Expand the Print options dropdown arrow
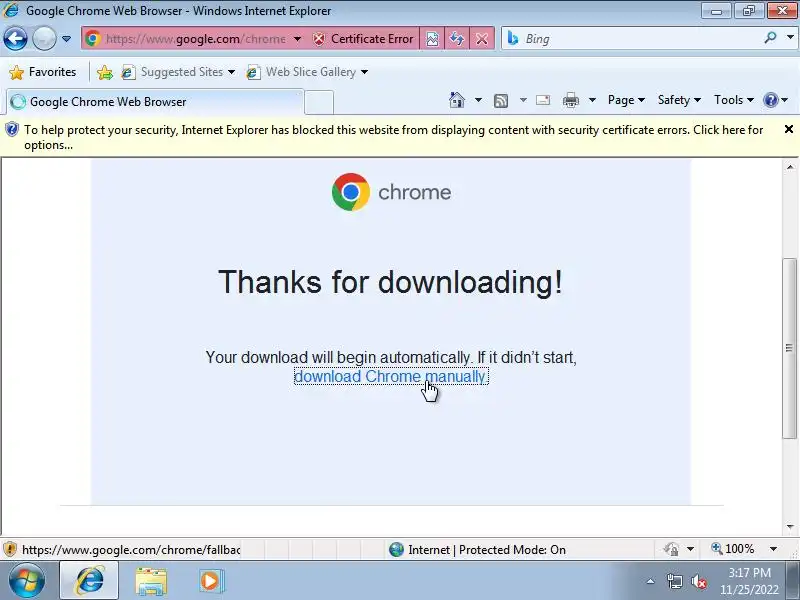The width and height of the screenshot is (800, 600). click(x=592, y=100)
